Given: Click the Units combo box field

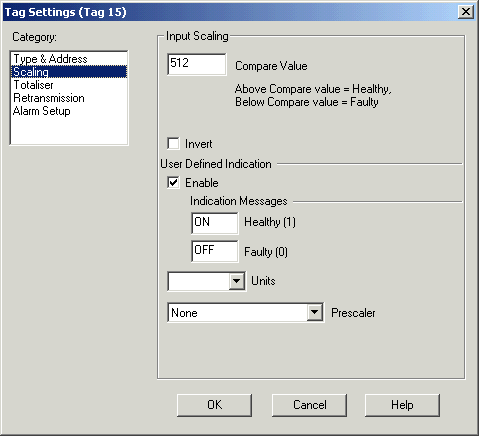Looking at the screenshot, I should coord(207,281).
